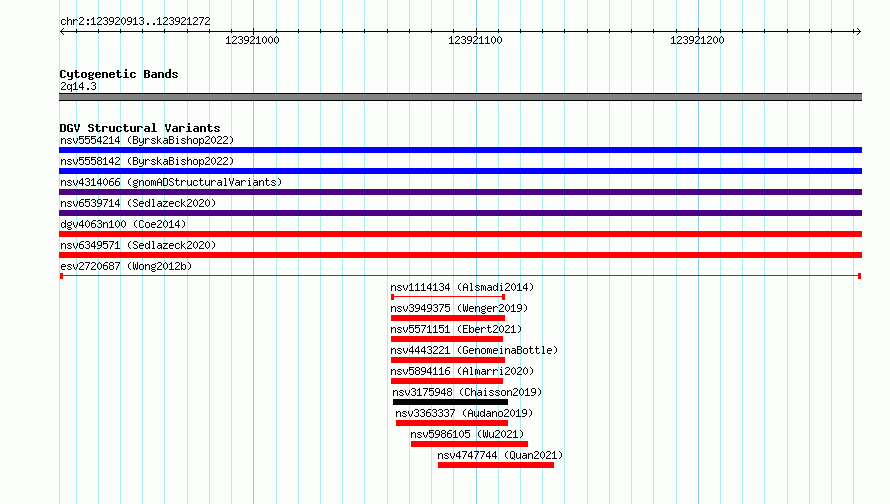Select the blue bar under nsv5558142
The image size is (890, 504).
460,171
